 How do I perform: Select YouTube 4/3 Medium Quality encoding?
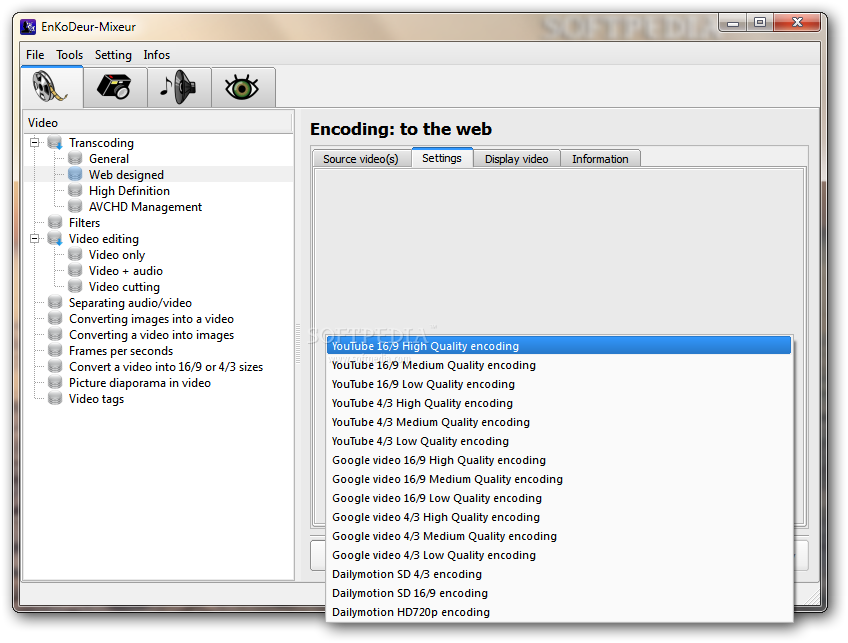pyautogui.click(x=559, y=422)
